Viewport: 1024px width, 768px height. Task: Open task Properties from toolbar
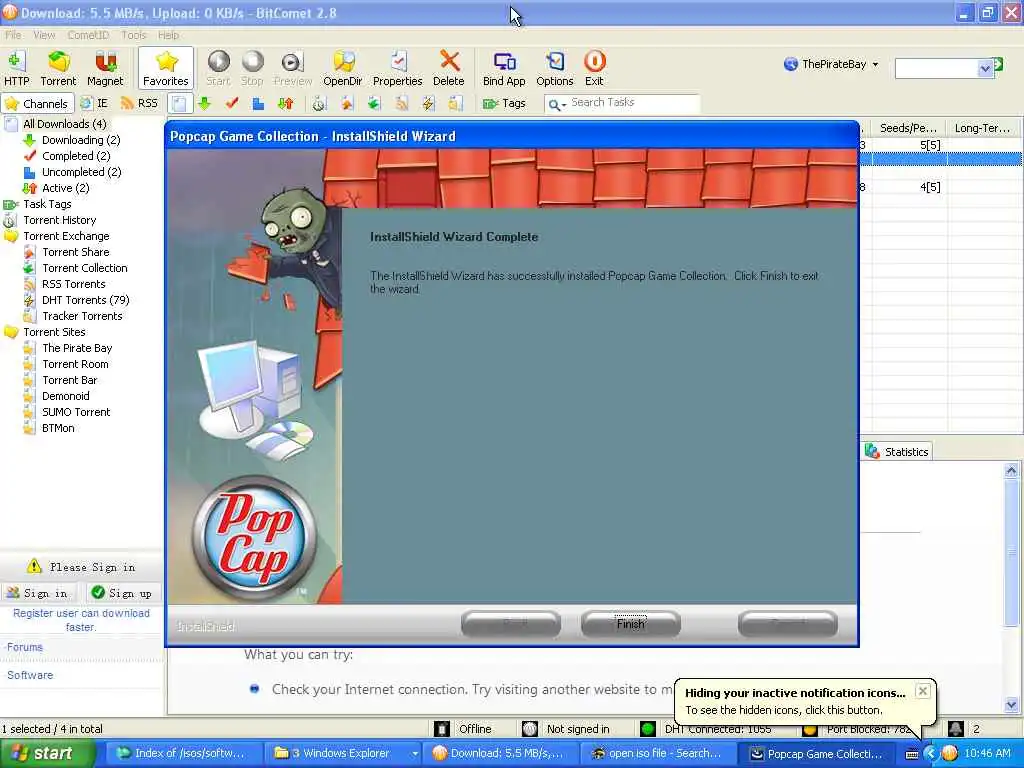click(x=398, y=68)
